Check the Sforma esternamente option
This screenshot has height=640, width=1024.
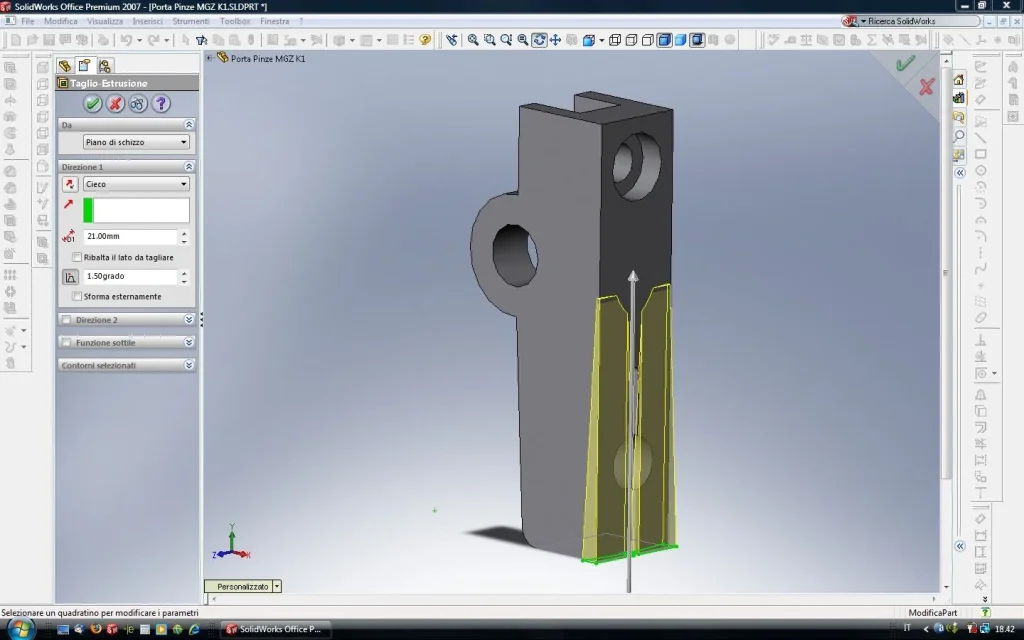pyautogui.click(x=78, y=297)
